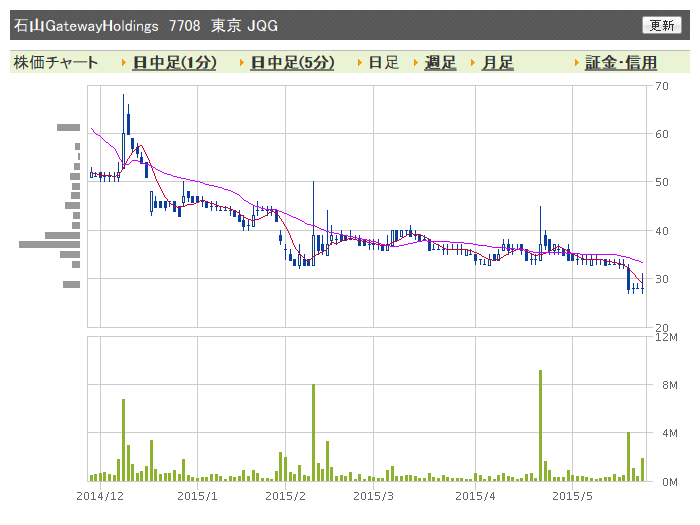Click the orange arrow before 月足
This screenshot has height=525, width=700.
point(473,63)
